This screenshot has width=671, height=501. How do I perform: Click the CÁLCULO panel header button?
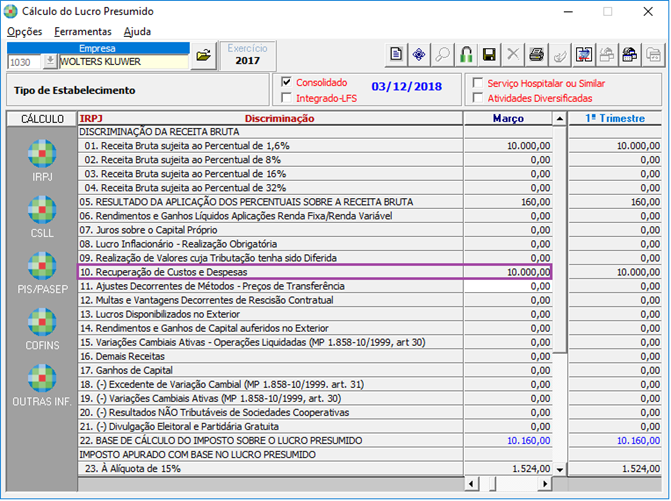pos(42,119)
